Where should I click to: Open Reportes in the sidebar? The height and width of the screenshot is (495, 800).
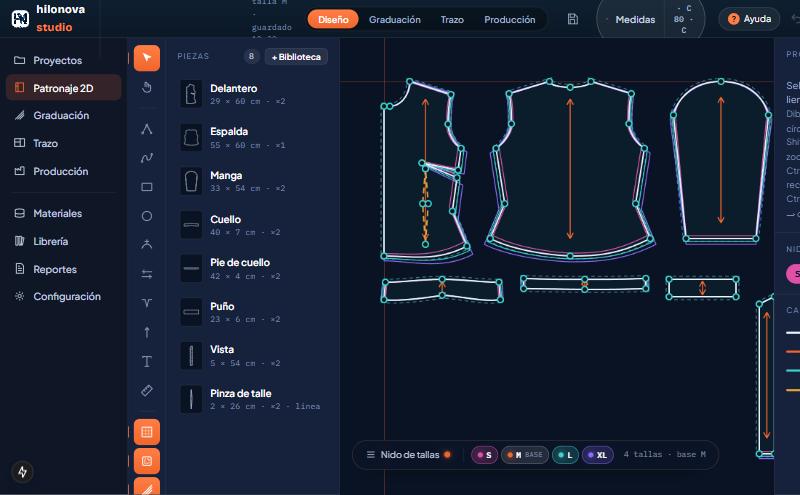63,269
